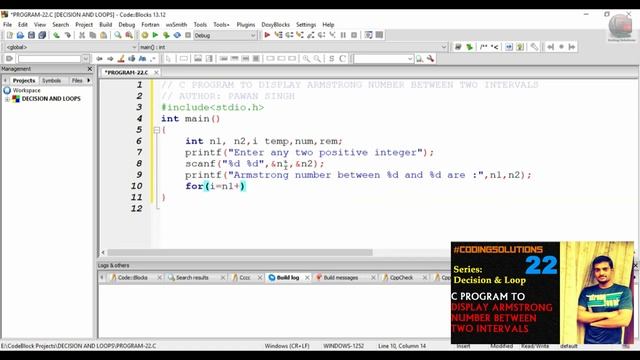Switch to the Symbols tab

click(51, 80)
